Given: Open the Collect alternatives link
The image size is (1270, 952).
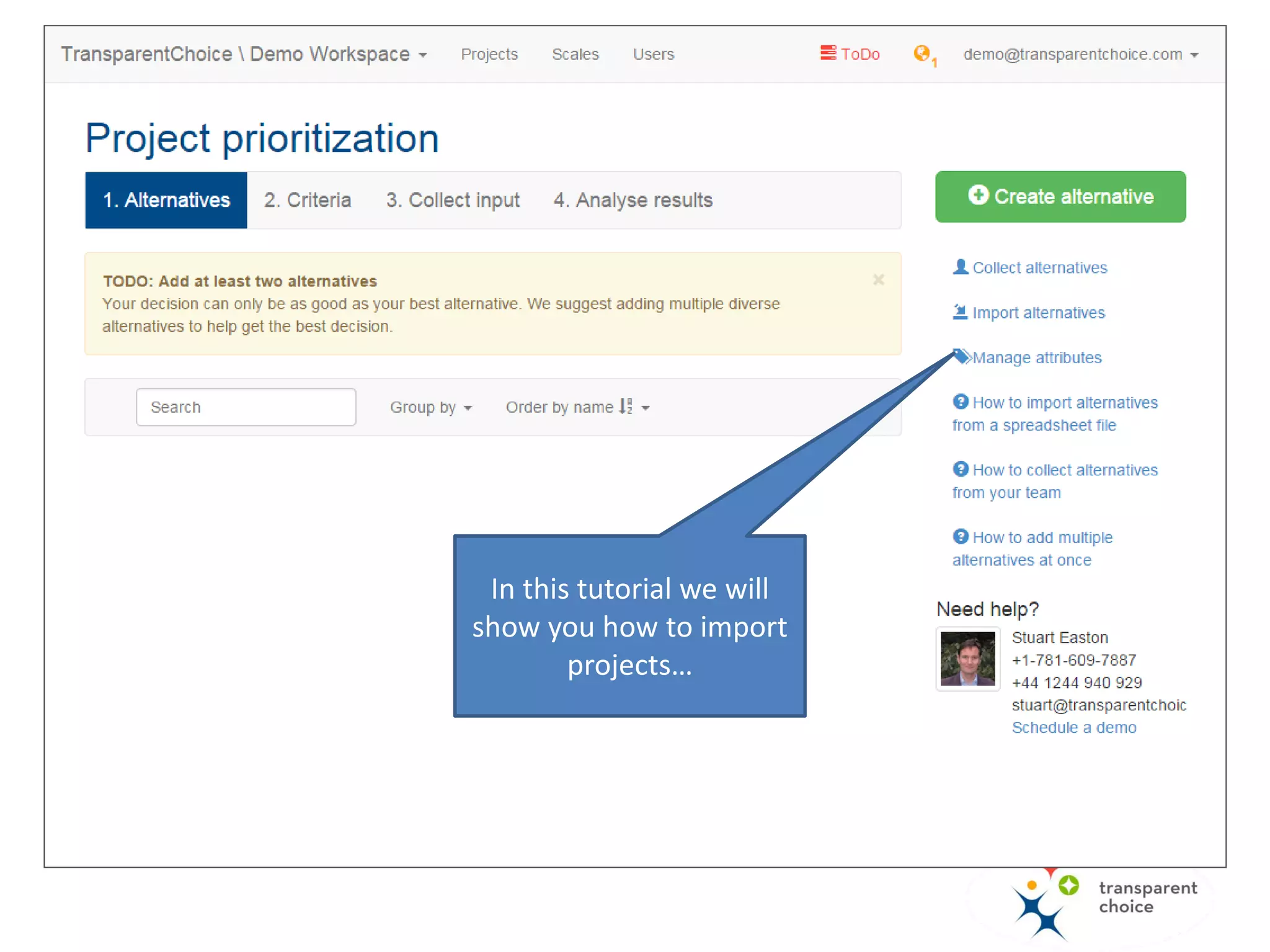Looking at the screenshot, I should [x=1039, y=268].
